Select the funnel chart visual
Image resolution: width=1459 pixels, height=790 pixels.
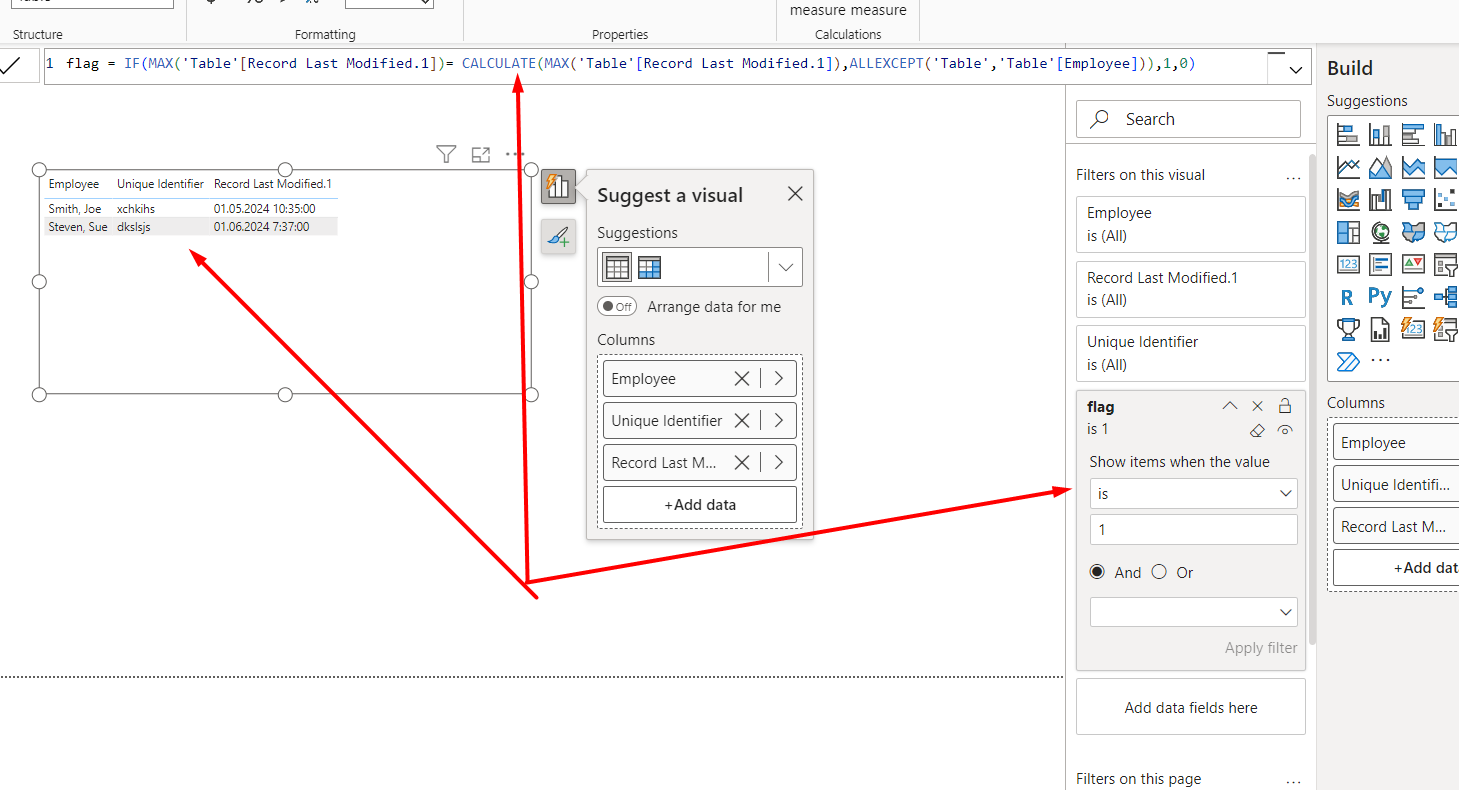point(1413,200)
